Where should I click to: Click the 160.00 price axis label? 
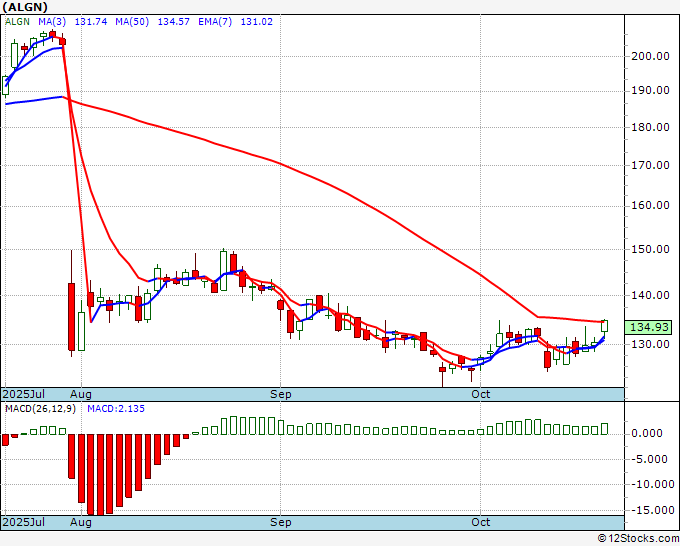point(651,206)
